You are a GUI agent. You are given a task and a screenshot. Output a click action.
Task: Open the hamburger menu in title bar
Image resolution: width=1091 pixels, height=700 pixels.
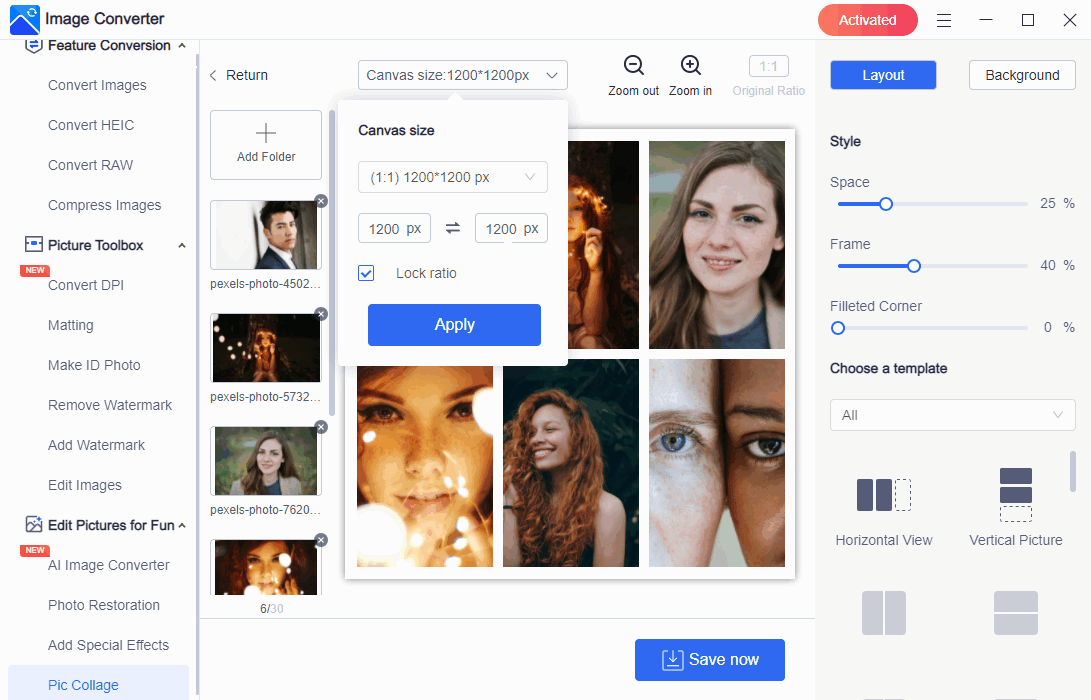(944, 20)
